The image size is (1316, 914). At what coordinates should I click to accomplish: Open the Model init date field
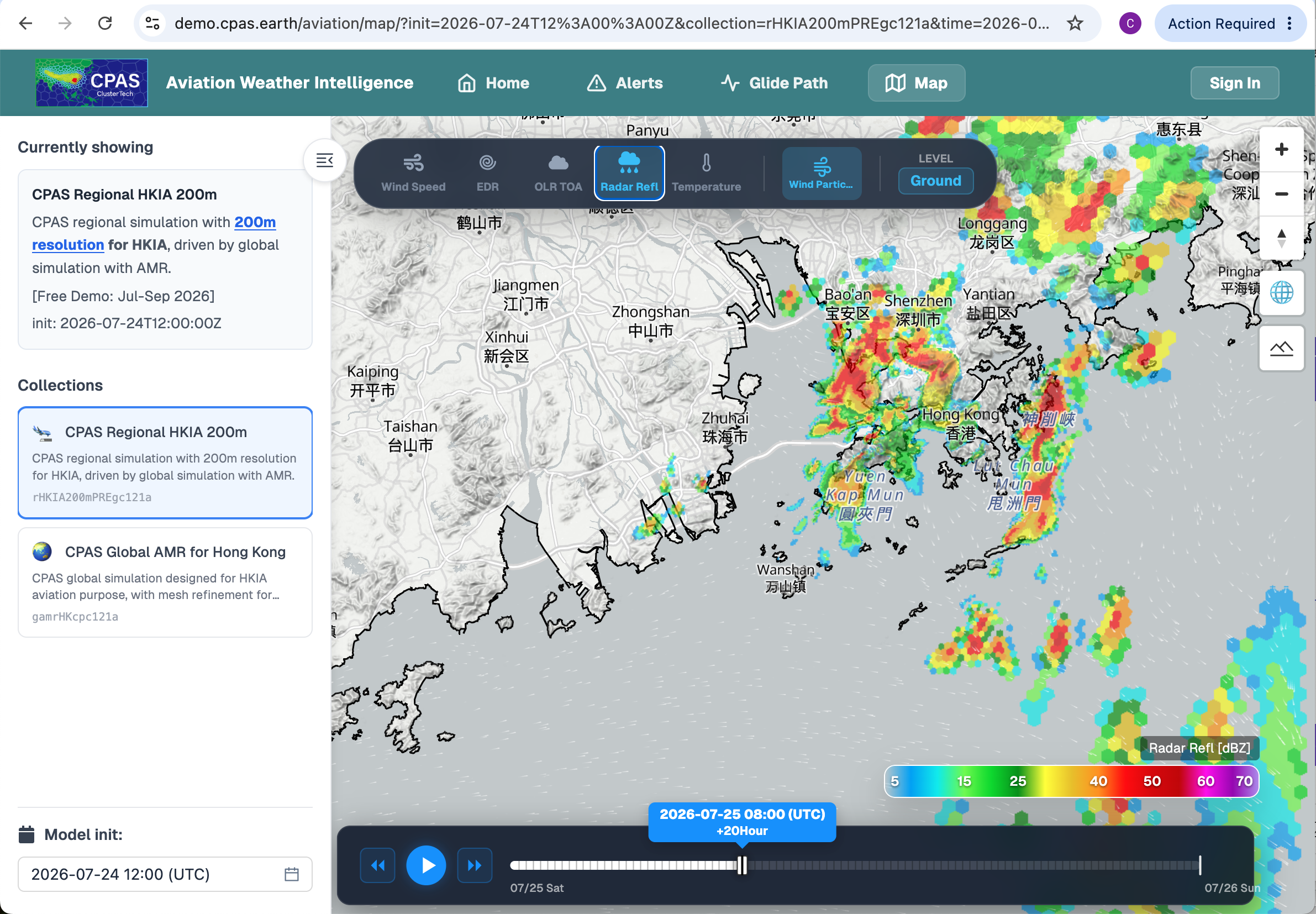[165, 874]
